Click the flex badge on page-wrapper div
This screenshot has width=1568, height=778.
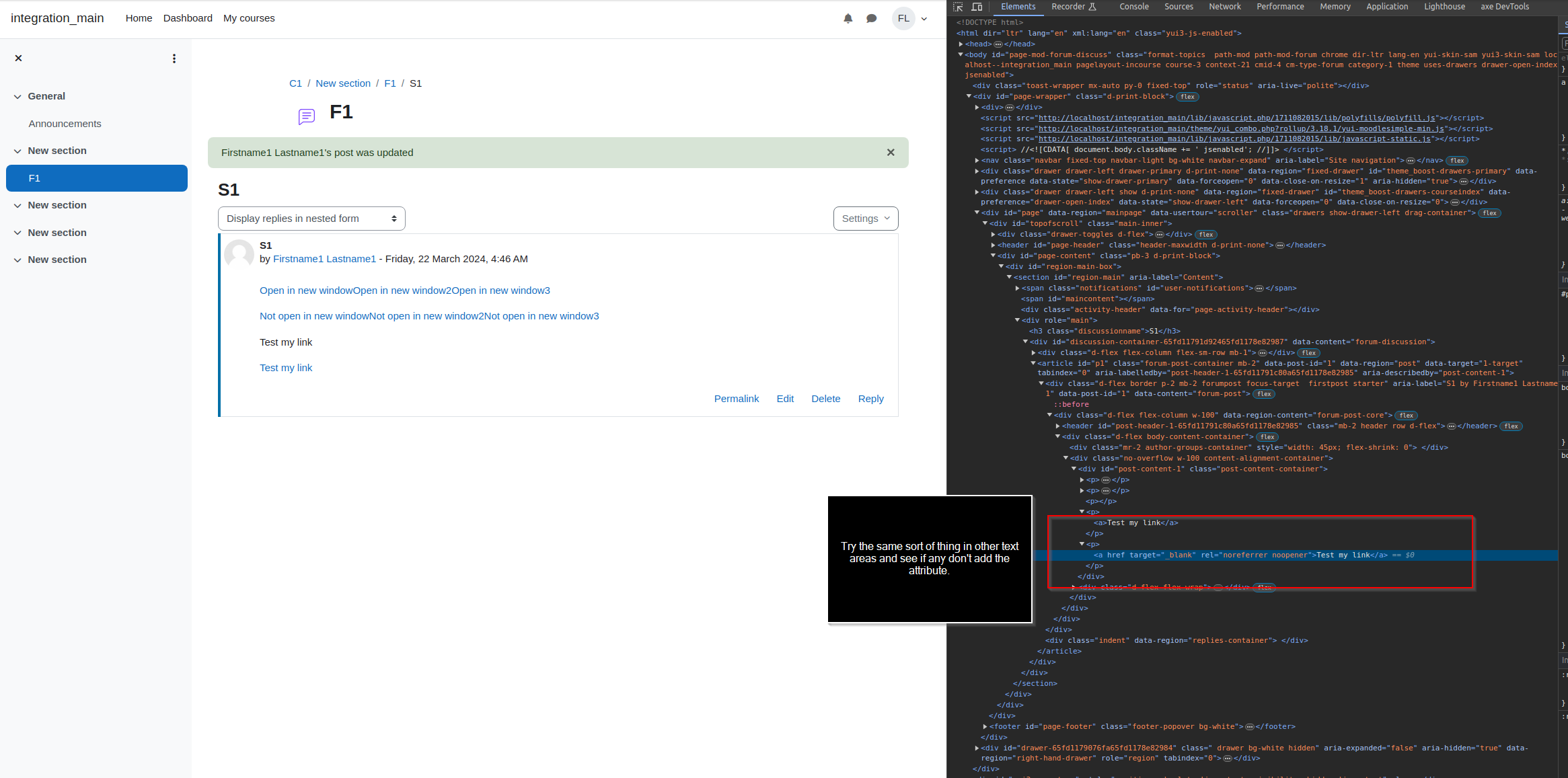point(1188,97)
